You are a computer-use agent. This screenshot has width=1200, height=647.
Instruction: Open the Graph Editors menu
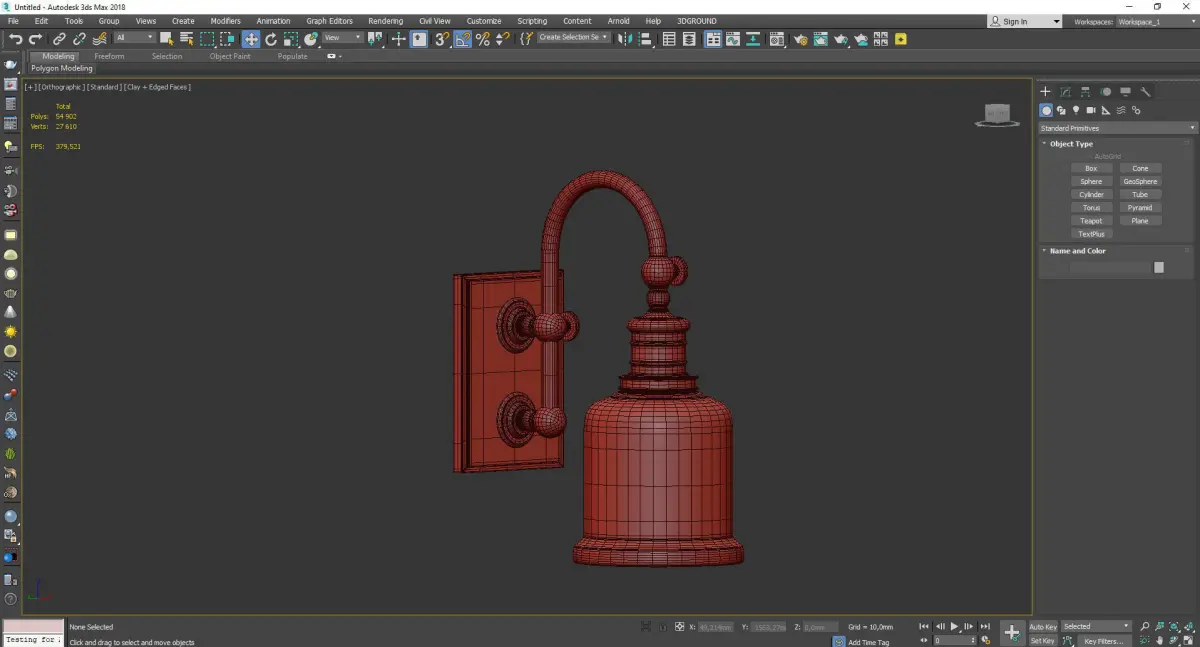click(x=329, y=21)
